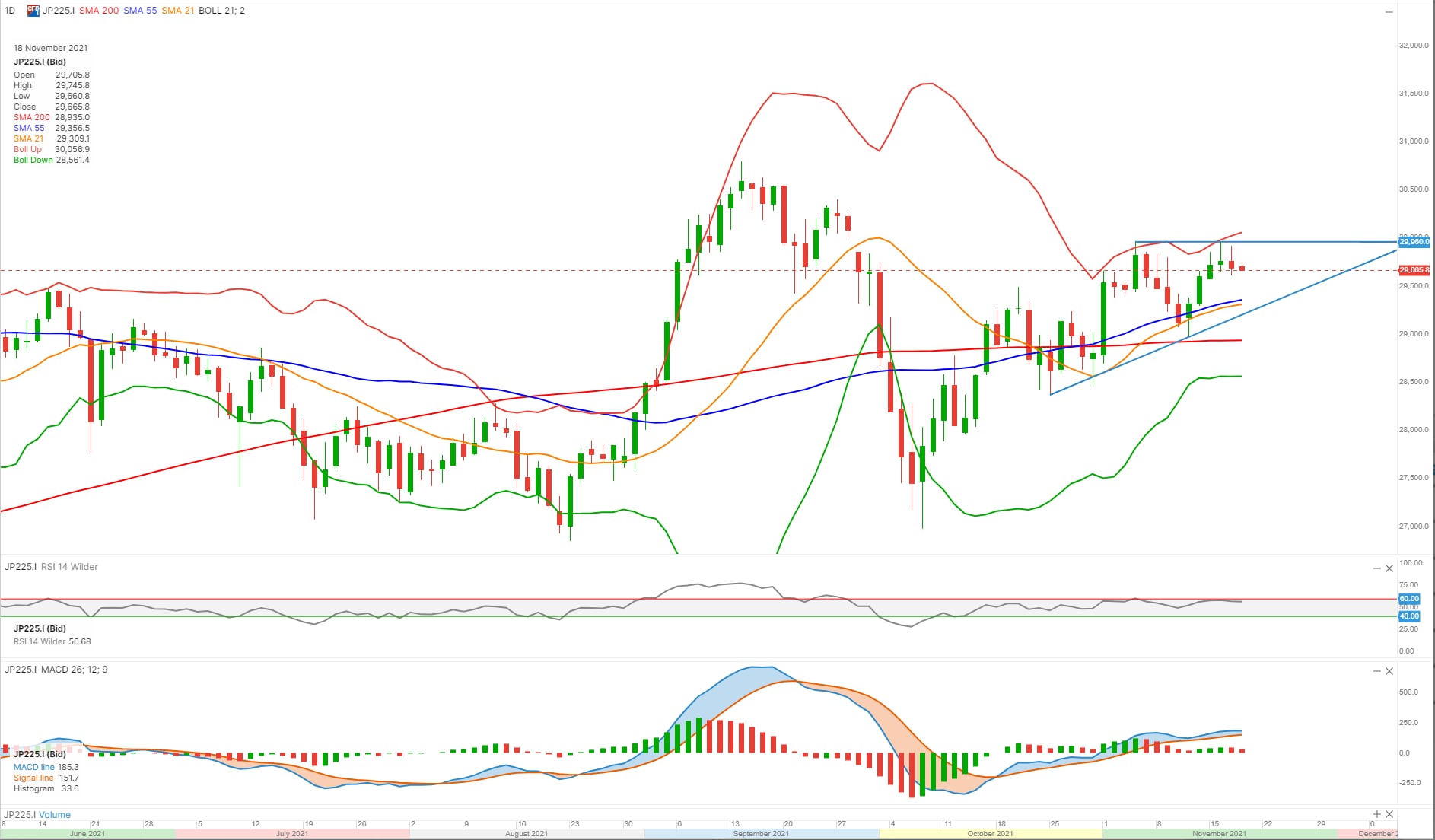Image resolution: width=1435 pixels, height=840 pixels.
Task: Click the CFD instrument icon beside JP225.I
Action: 33,11
